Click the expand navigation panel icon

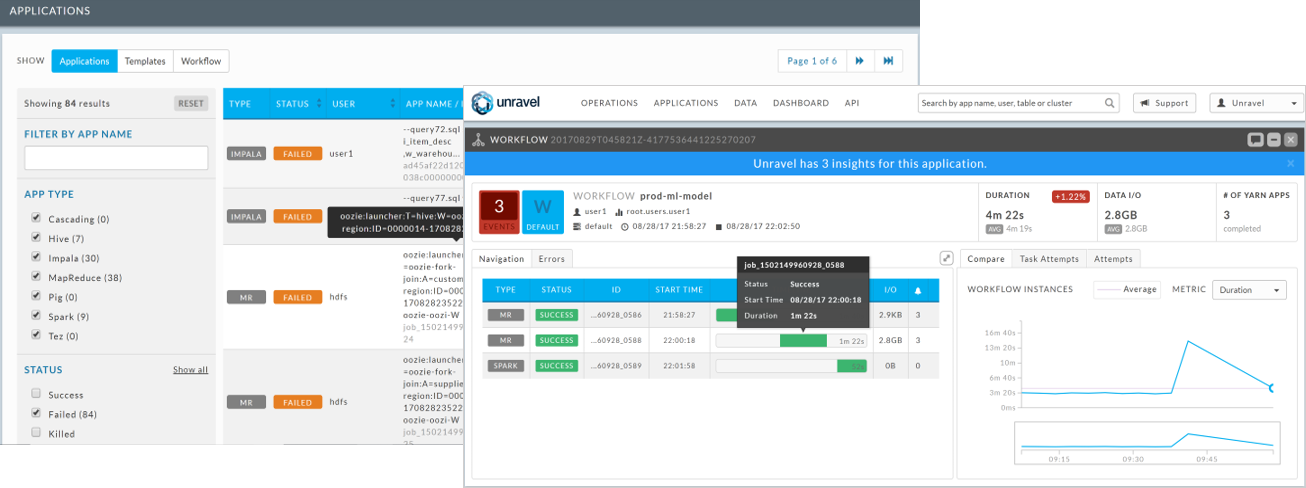[x=946, y=258]
